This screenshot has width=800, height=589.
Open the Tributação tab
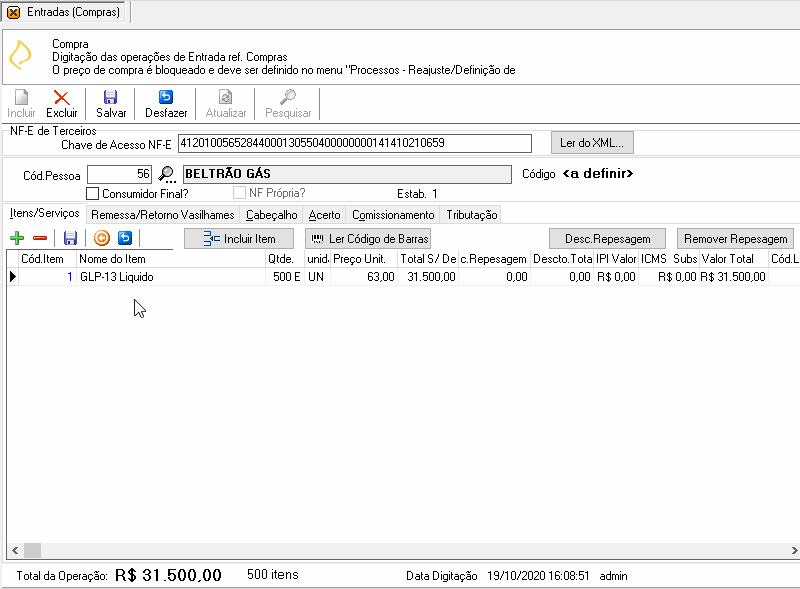[x=472, y=215]
